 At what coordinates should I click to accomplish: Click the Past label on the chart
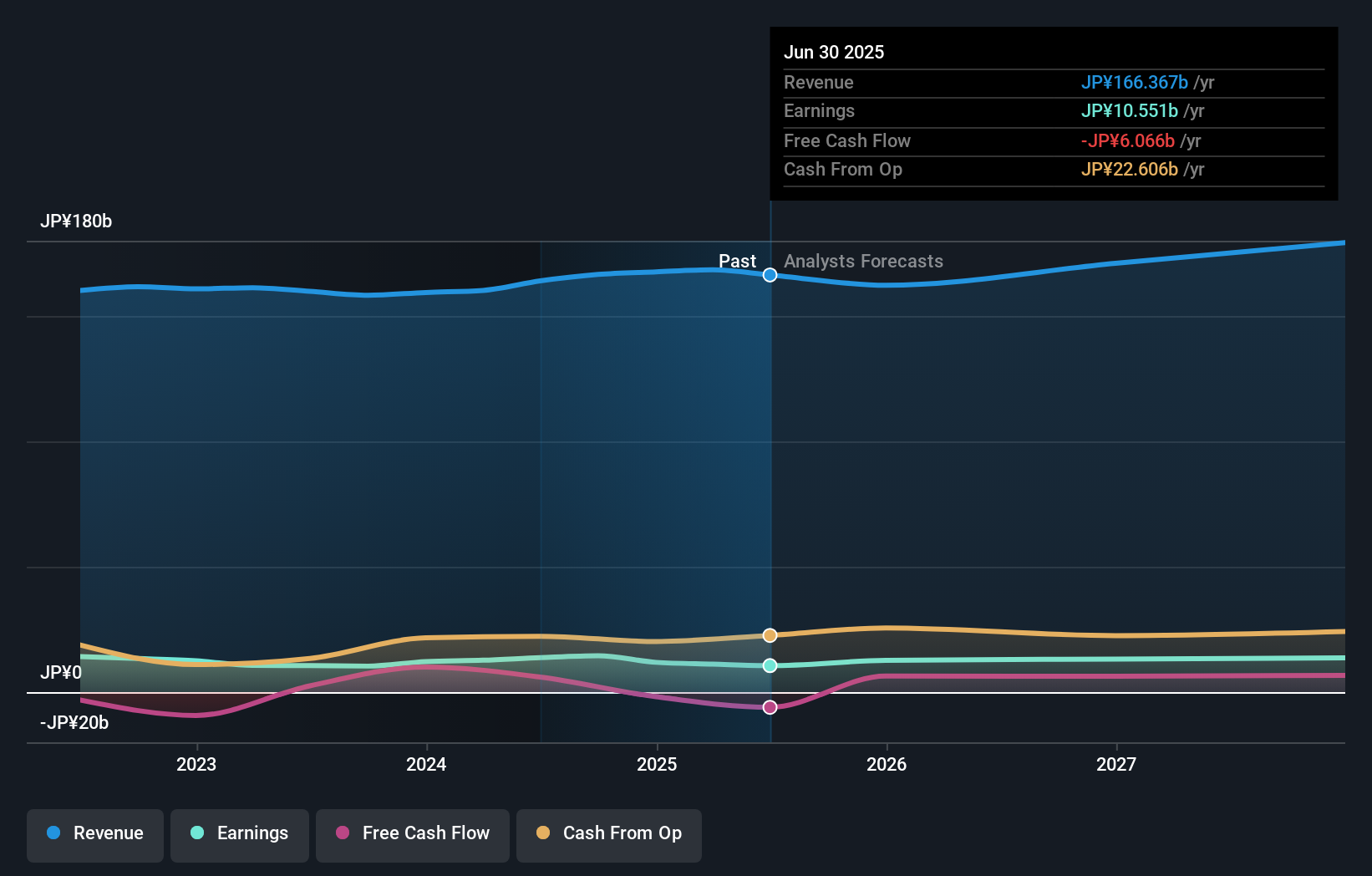pyautogui.click(x=737, y=262)
